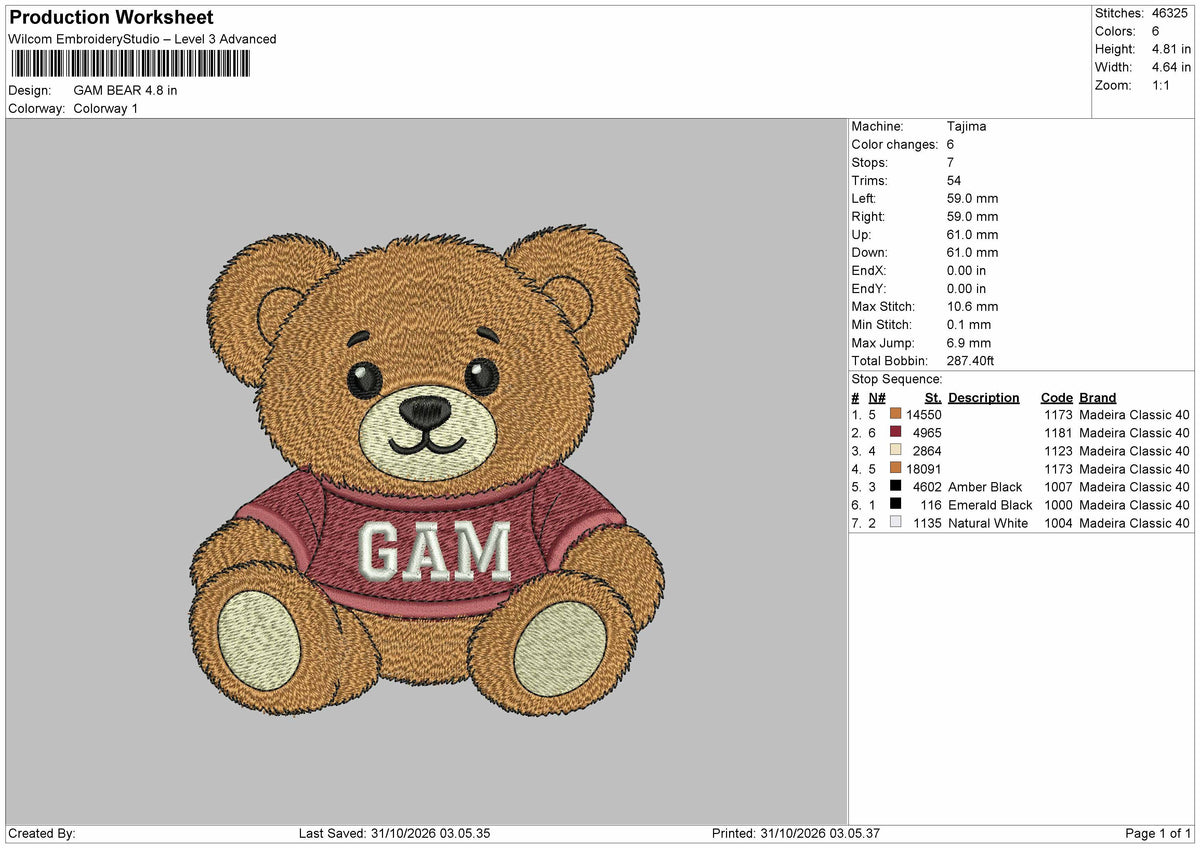Click the 'Up:' label
1200x848 pixels.
coord(861,234)
